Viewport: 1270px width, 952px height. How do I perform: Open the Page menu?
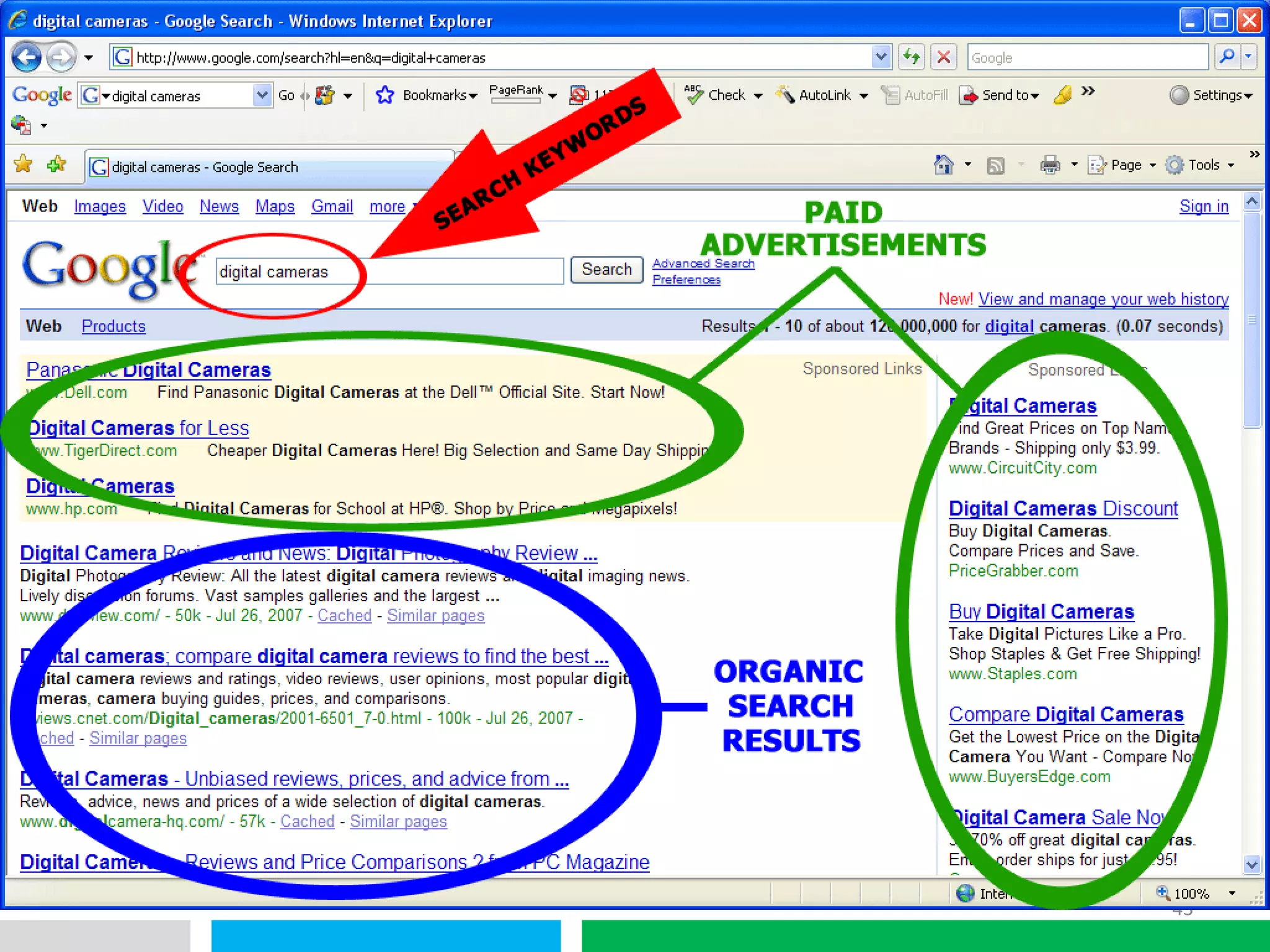[1126, 165]
